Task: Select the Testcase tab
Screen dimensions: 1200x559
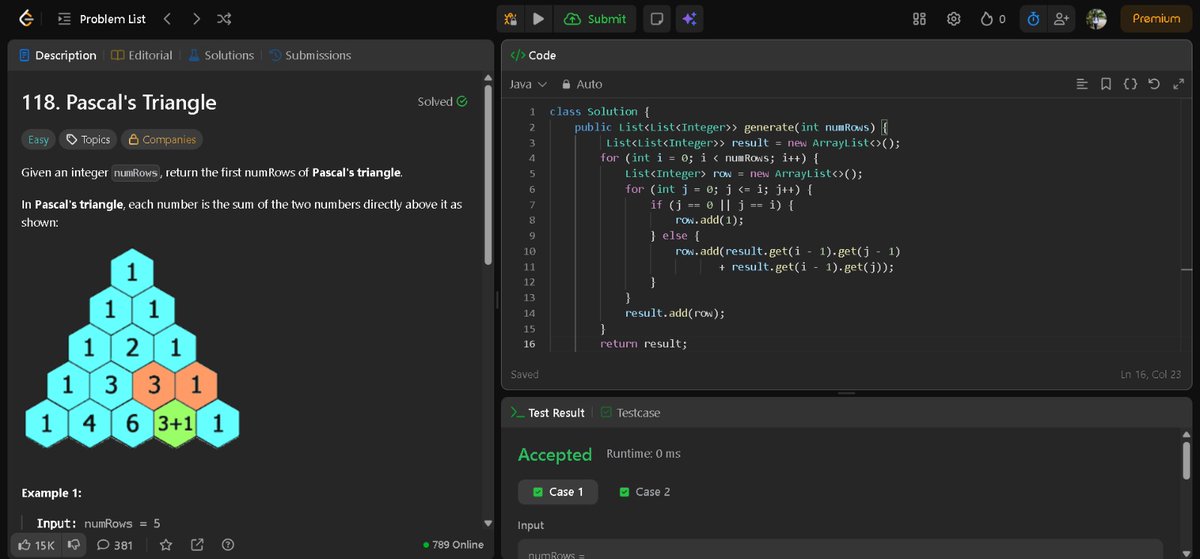Action: point(630,412)
